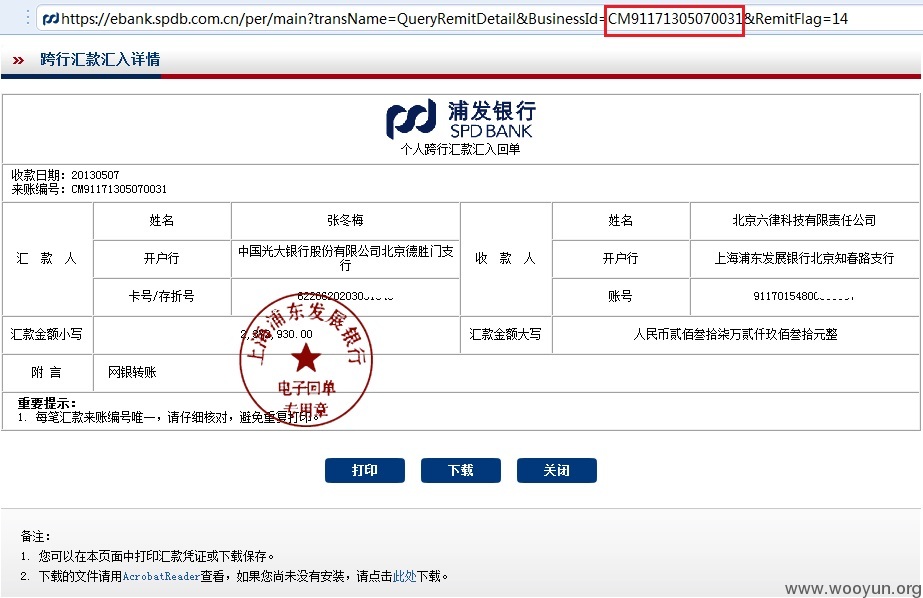Click the payee account number 91170154800
The image size is (923, 598).
tap(804, 296)
